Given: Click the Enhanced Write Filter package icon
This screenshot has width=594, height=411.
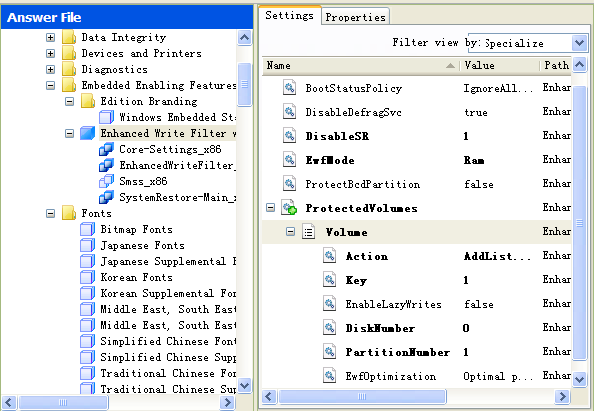Looking at the screenshot, I should (88, 133).
